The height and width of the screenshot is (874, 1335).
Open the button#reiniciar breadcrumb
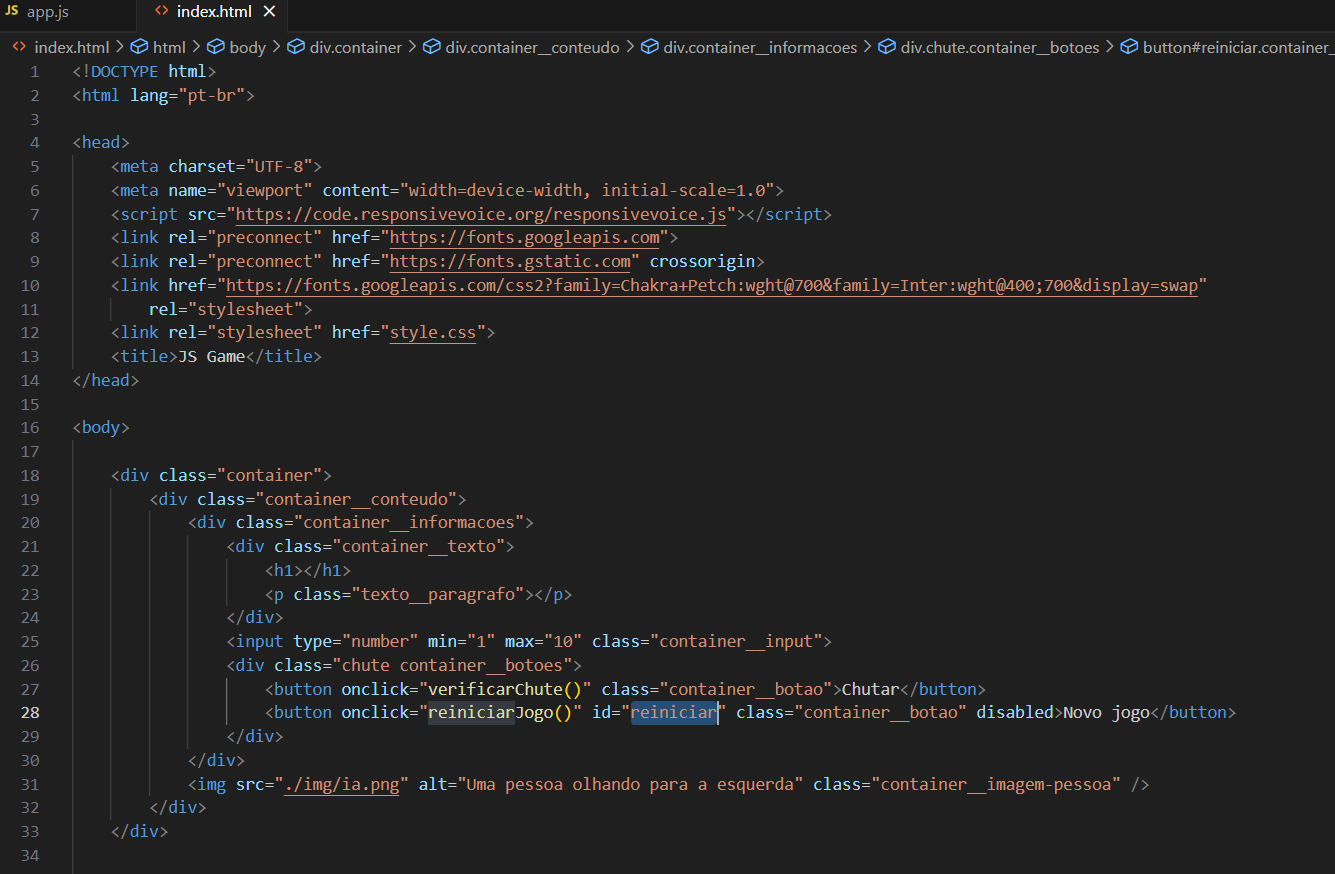coord(1238,47)
